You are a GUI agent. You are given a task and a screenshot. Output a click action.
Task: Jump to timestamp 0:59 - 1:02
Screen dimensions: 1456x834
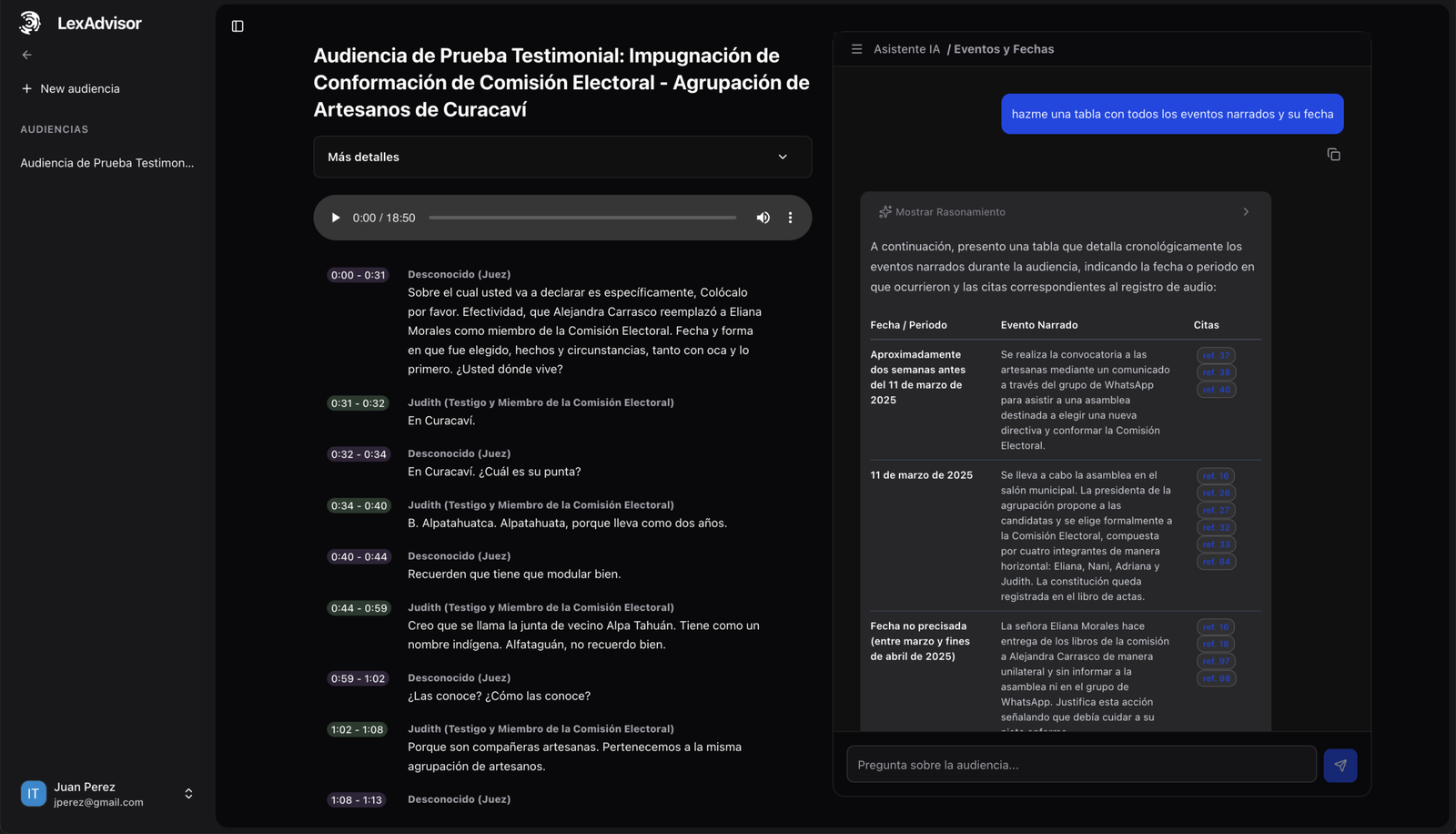tap(358, 679)
